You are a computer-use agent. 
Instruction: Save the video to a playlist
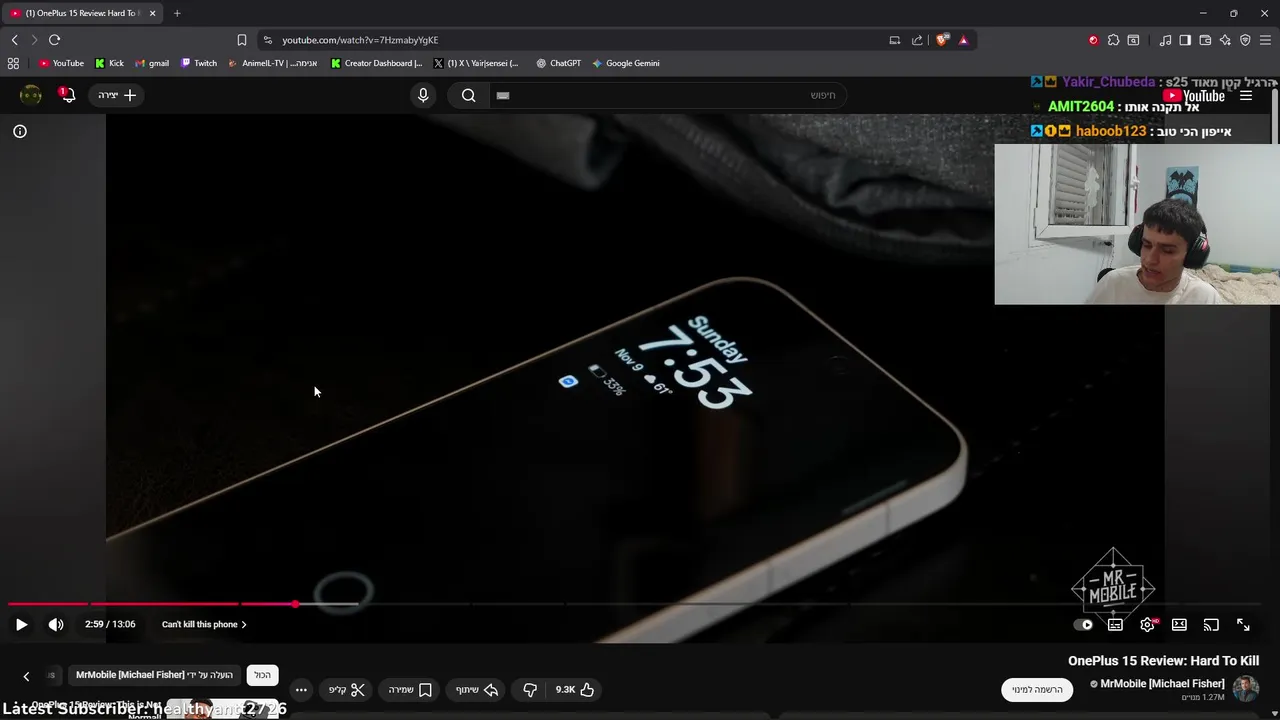(x=410, y=690)
